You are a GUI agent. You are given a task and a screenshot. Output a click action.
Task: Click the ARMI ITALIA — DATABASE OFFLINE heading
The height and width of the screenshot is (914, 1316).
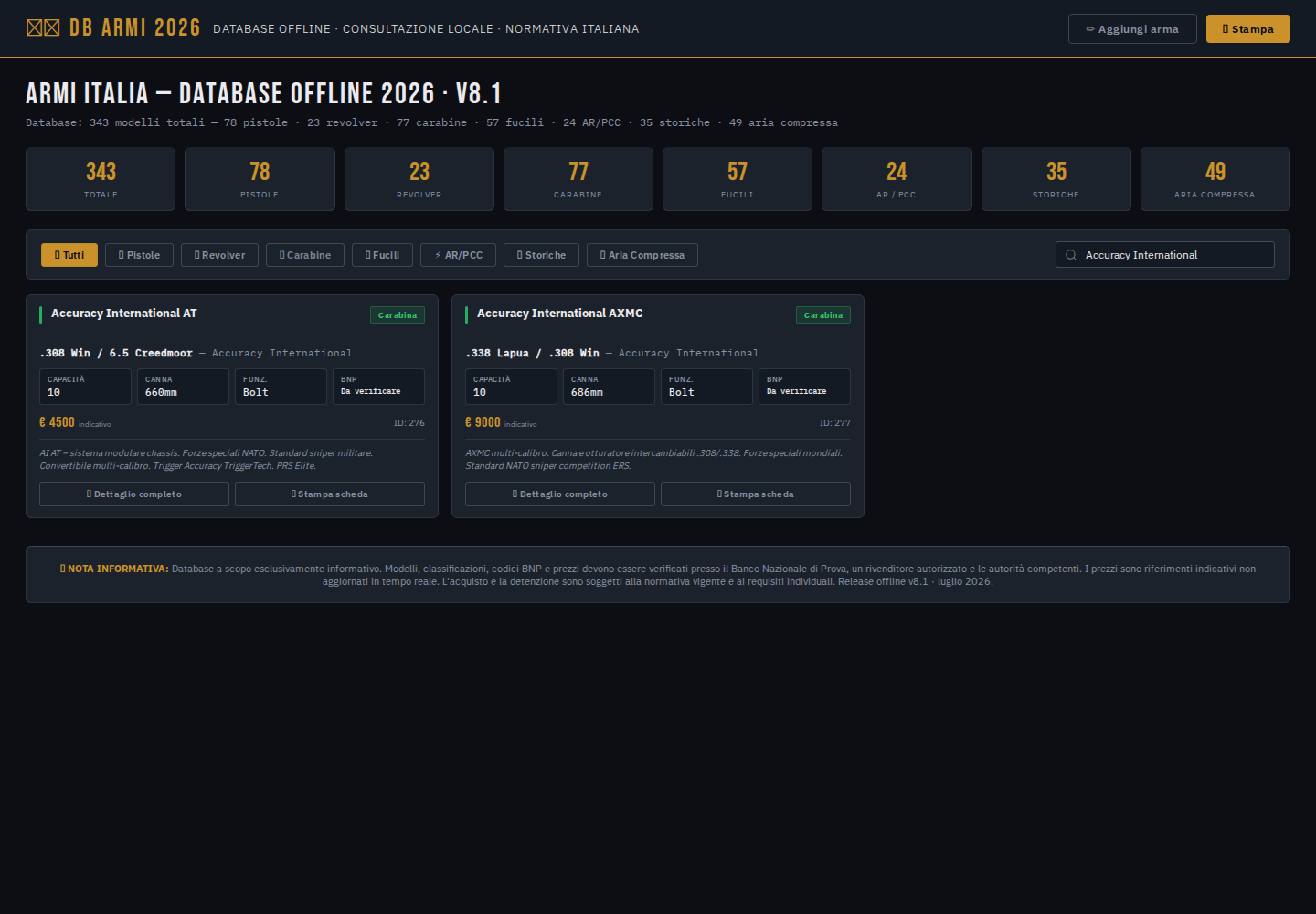pyautogui.click(x=263, y=93)
